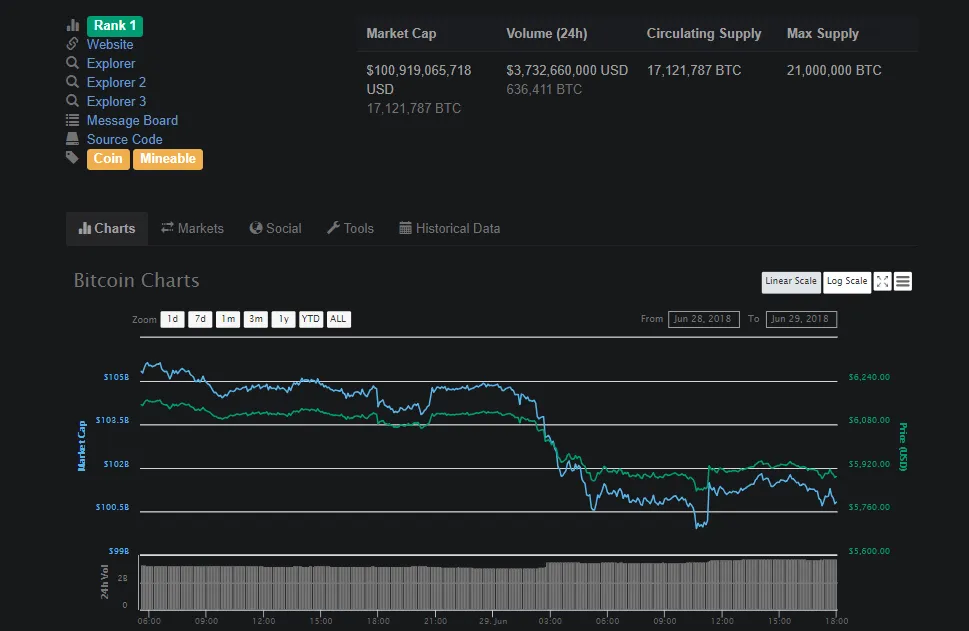
Task: Select Linear Scale for the chart
Action: click(x=791, y=281)
